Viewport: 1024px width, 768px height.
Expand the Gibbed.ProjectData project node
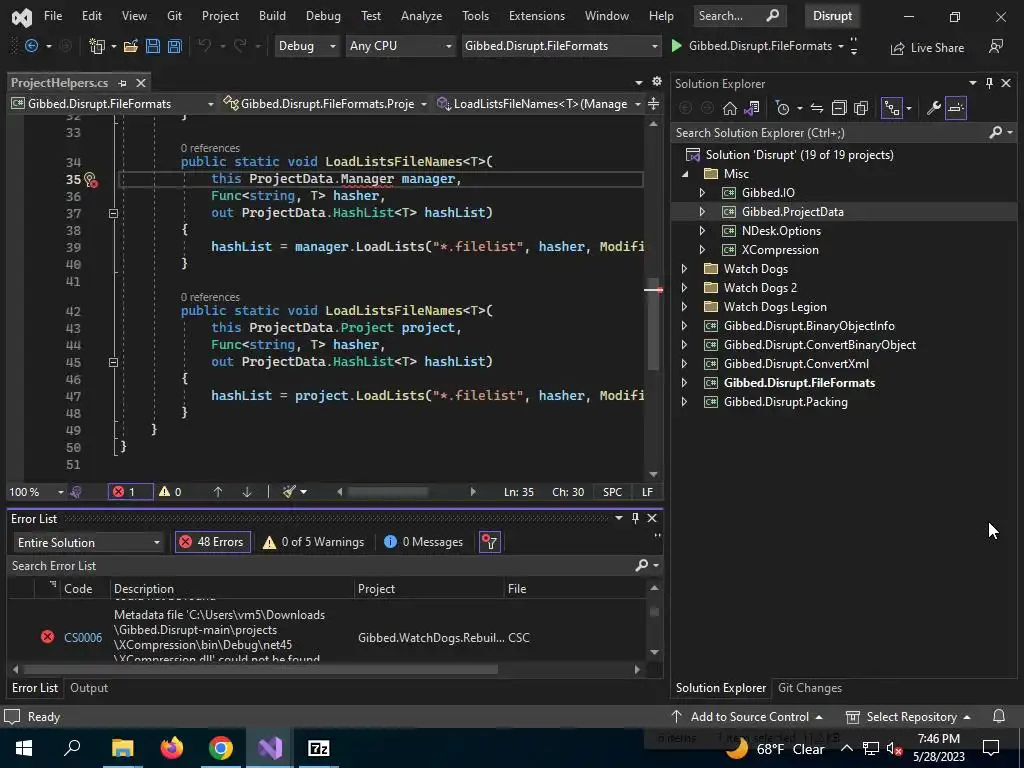click(x=702, y=212)
